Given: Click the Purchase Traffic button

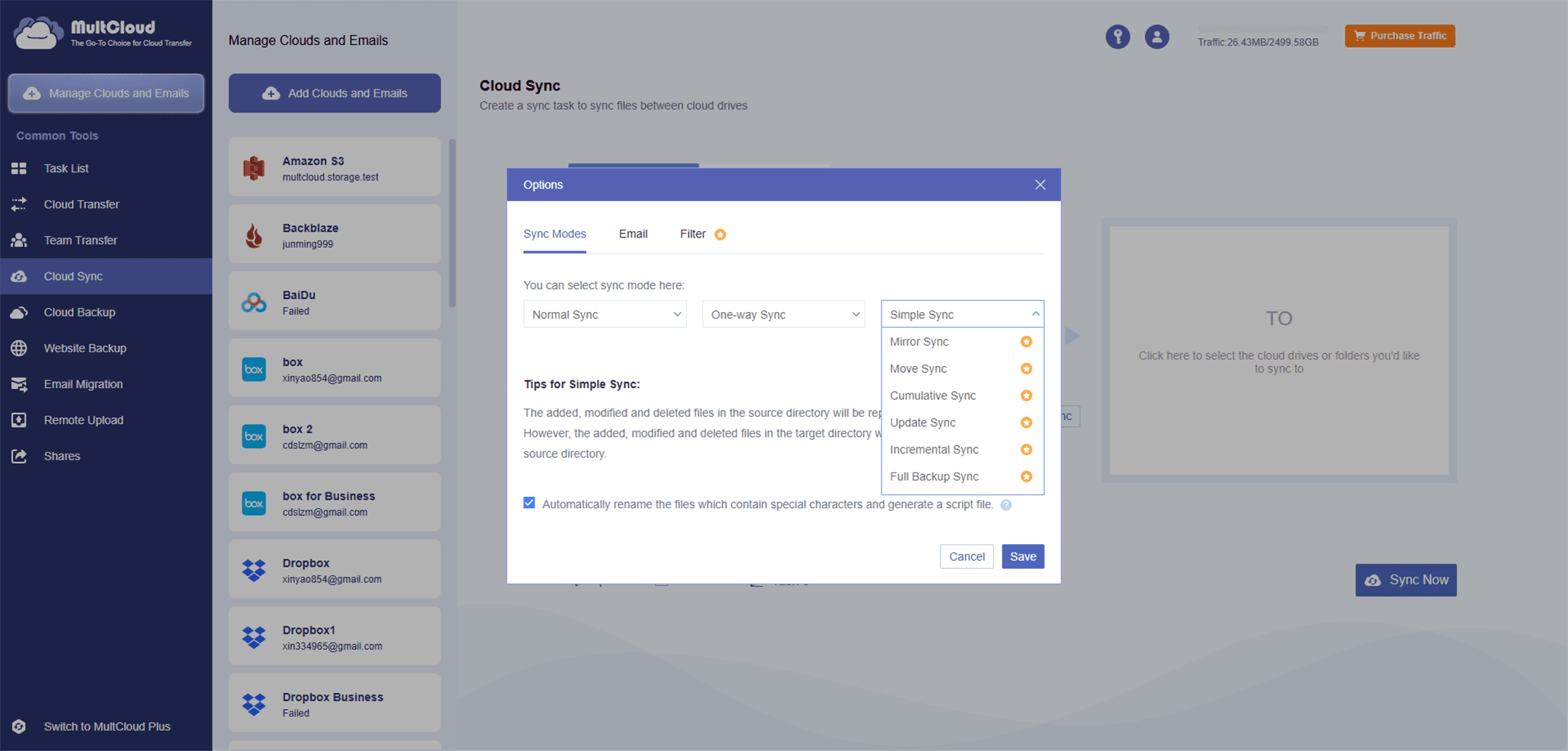Looking at the screenshot, I should [x=1399, y=36].
